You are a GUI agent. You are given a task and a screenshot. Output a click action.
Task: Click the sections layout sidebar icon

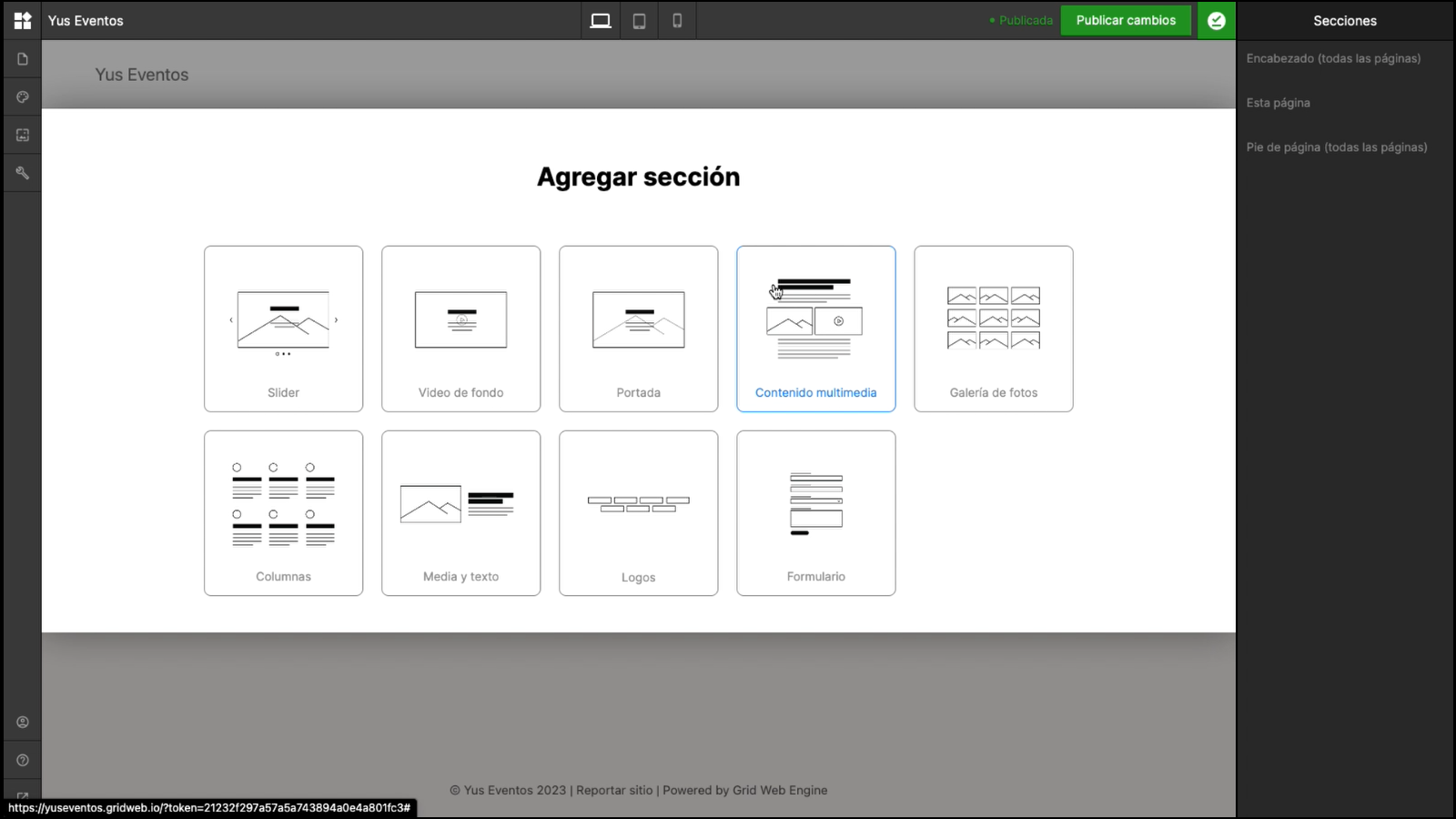(x=23, y=136)
